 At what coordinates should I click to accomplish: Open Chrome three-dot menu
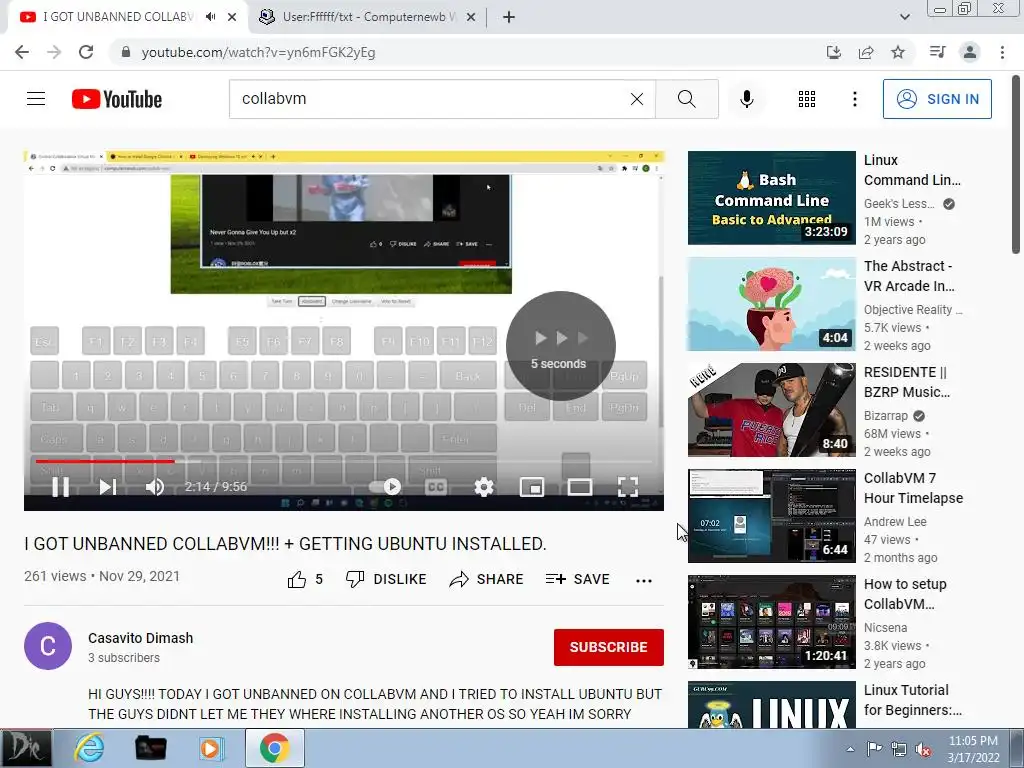(x=1002, y=52)
